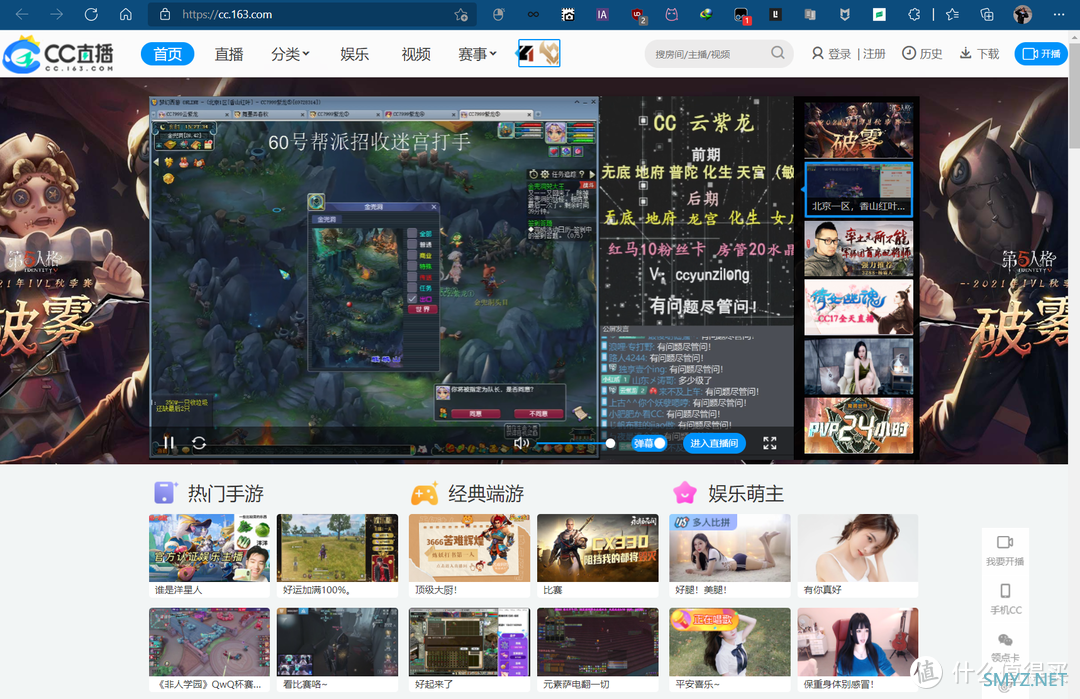Select the 首页 tab
This screenshot has height=699, width=1080.
pos(167,54)
